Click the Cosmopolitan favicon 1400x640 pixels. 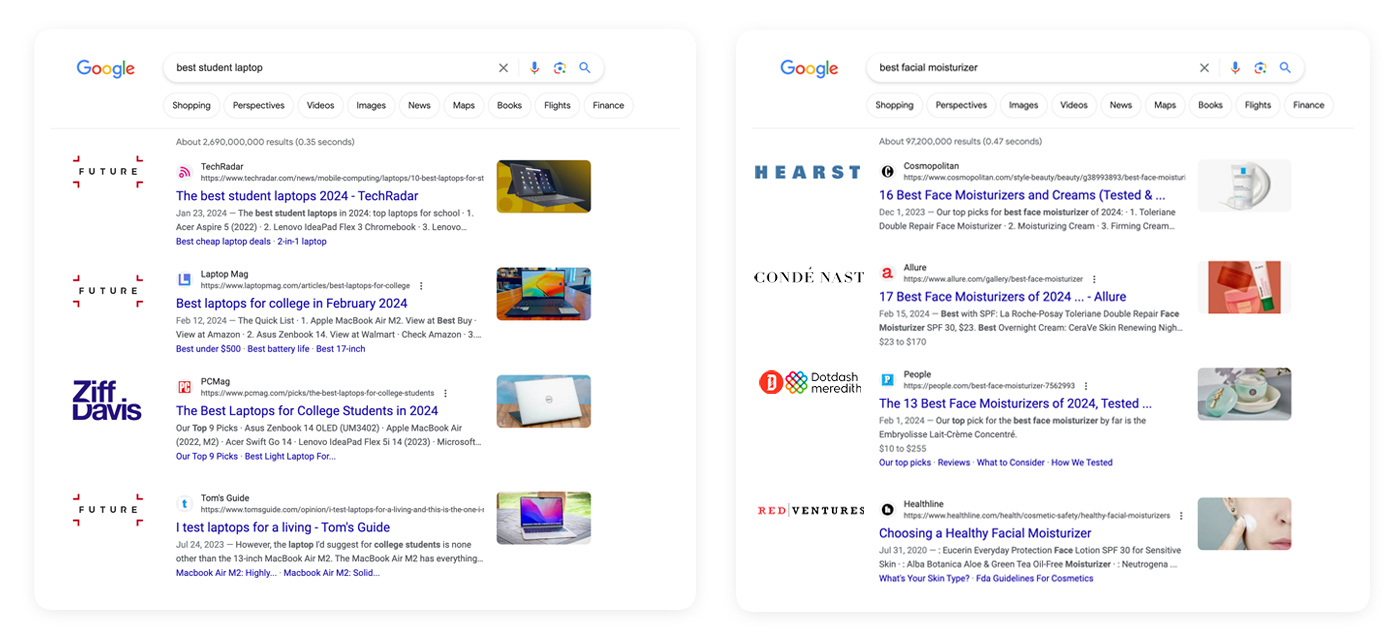[887, 171]
